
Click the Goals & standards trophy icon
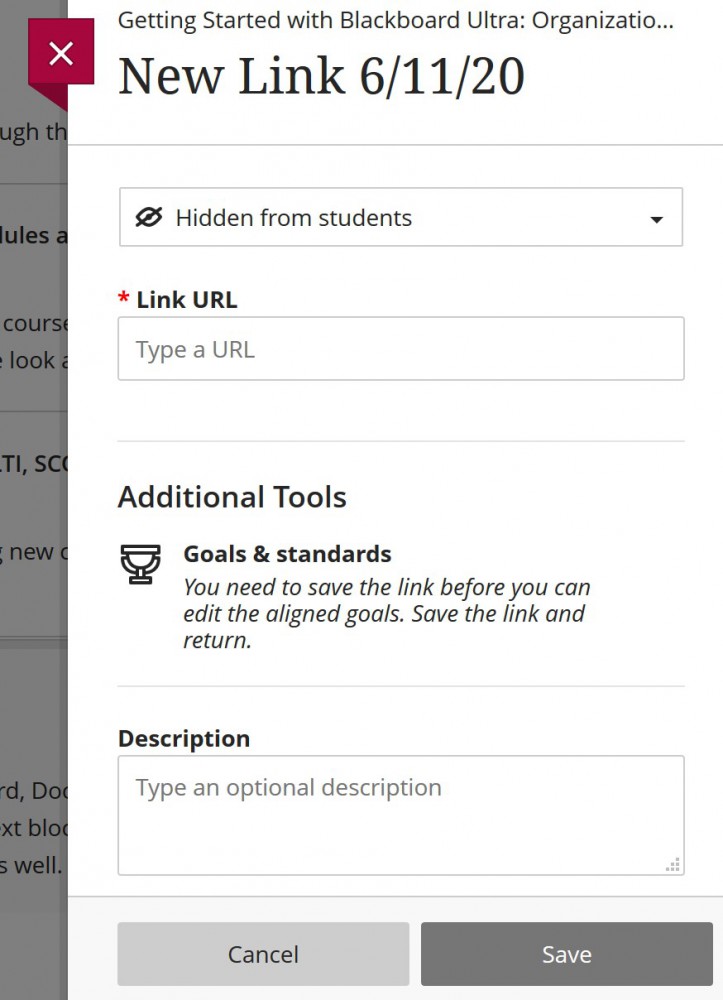[x=141, y=563]
